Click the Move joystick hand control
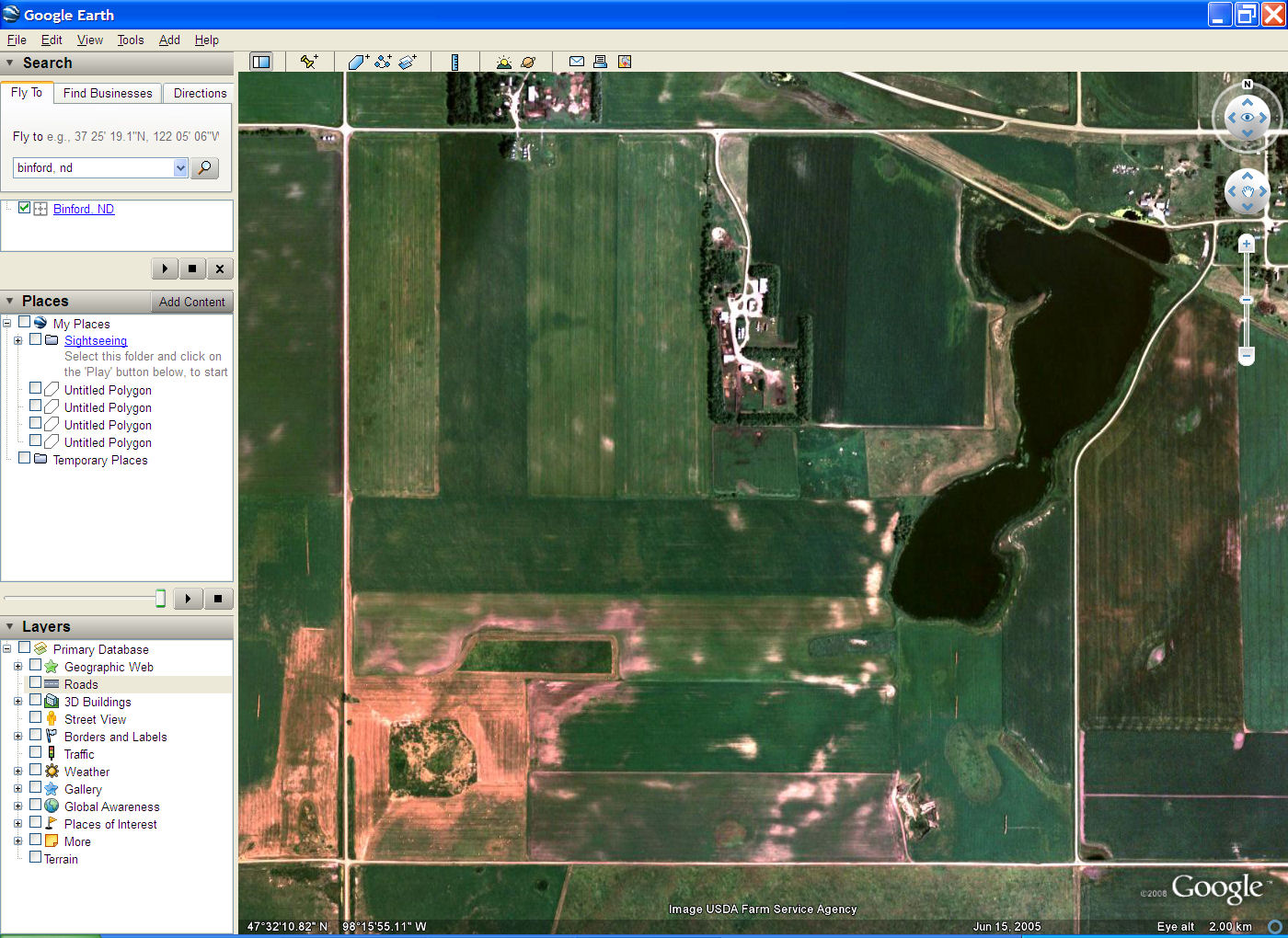This screenshot has height=938, width=1288. 1248,191
